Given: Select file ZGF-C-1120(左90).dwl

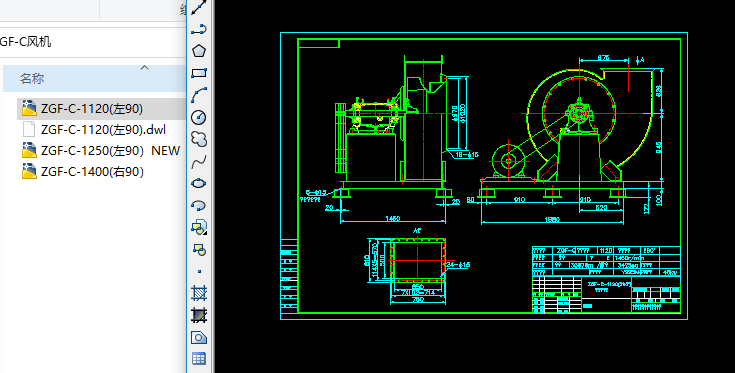Looking at the screenshot, I should (103, 130).
